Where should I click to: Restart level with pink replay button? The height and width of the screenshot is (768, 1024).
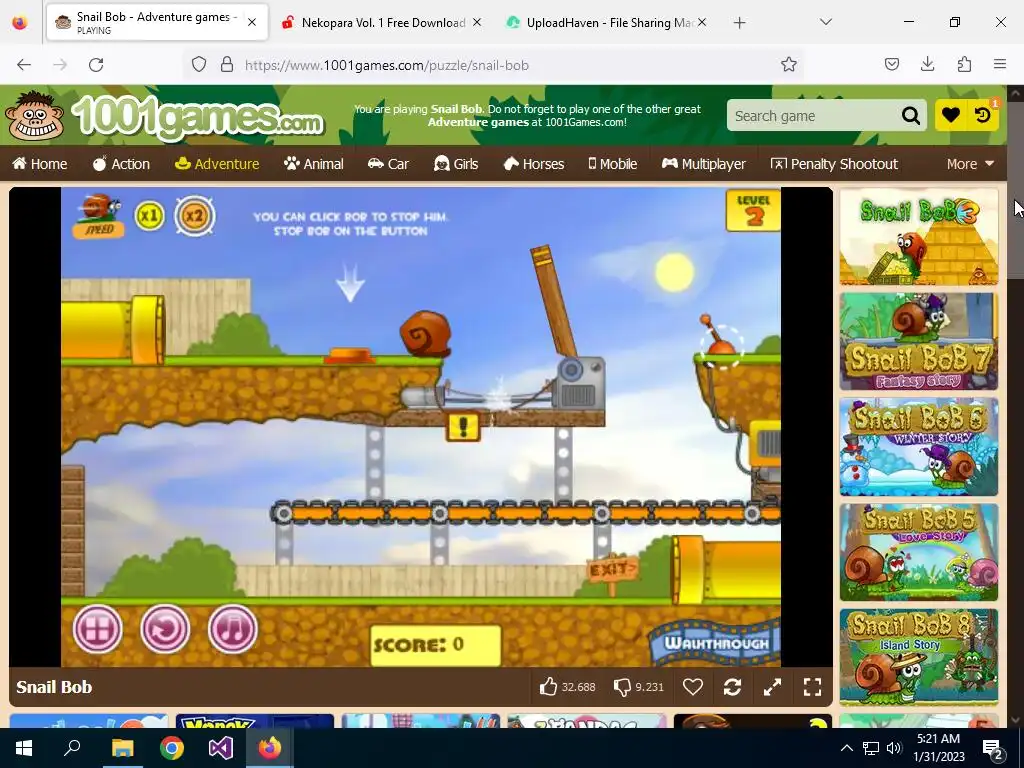[x=165, y=629]
